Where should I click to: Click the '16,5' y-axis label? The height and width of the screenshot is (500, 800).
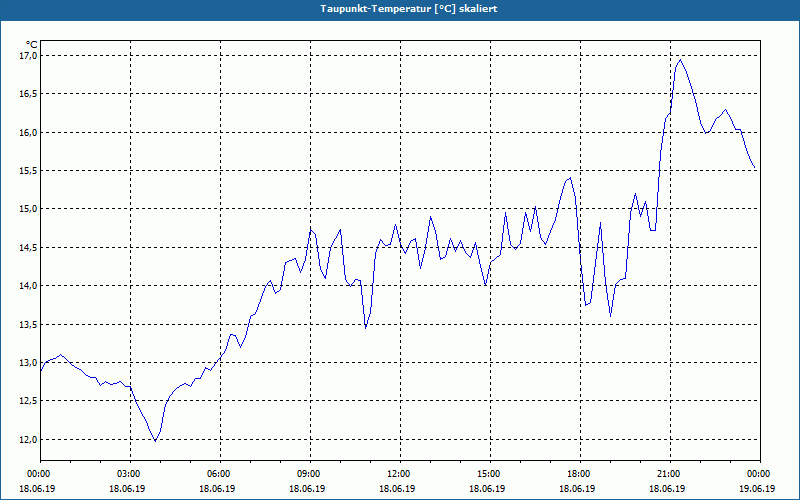coord(28,93)
